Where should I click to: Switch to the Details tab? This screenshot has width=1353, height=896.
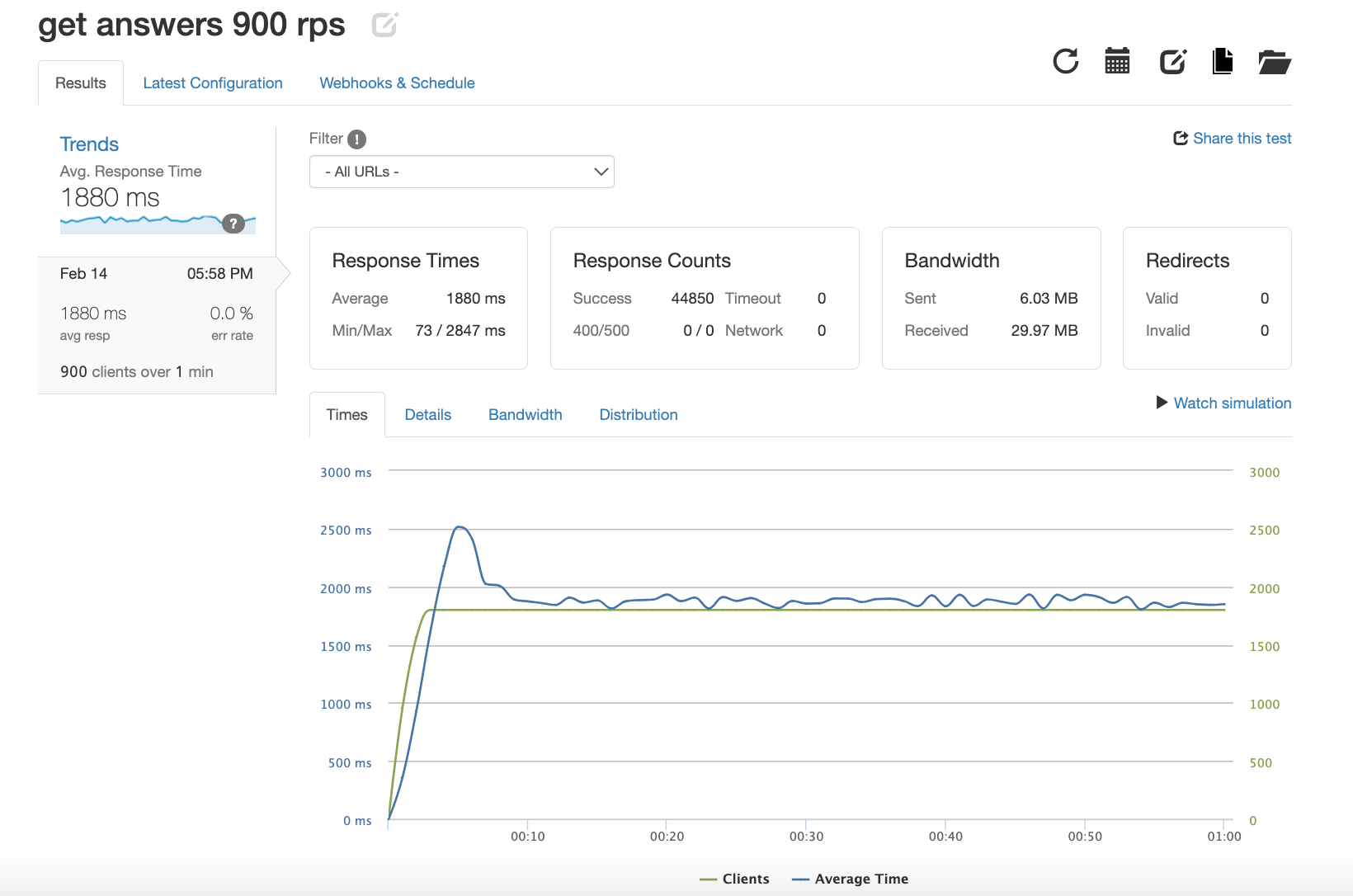[x=428, y=415]
